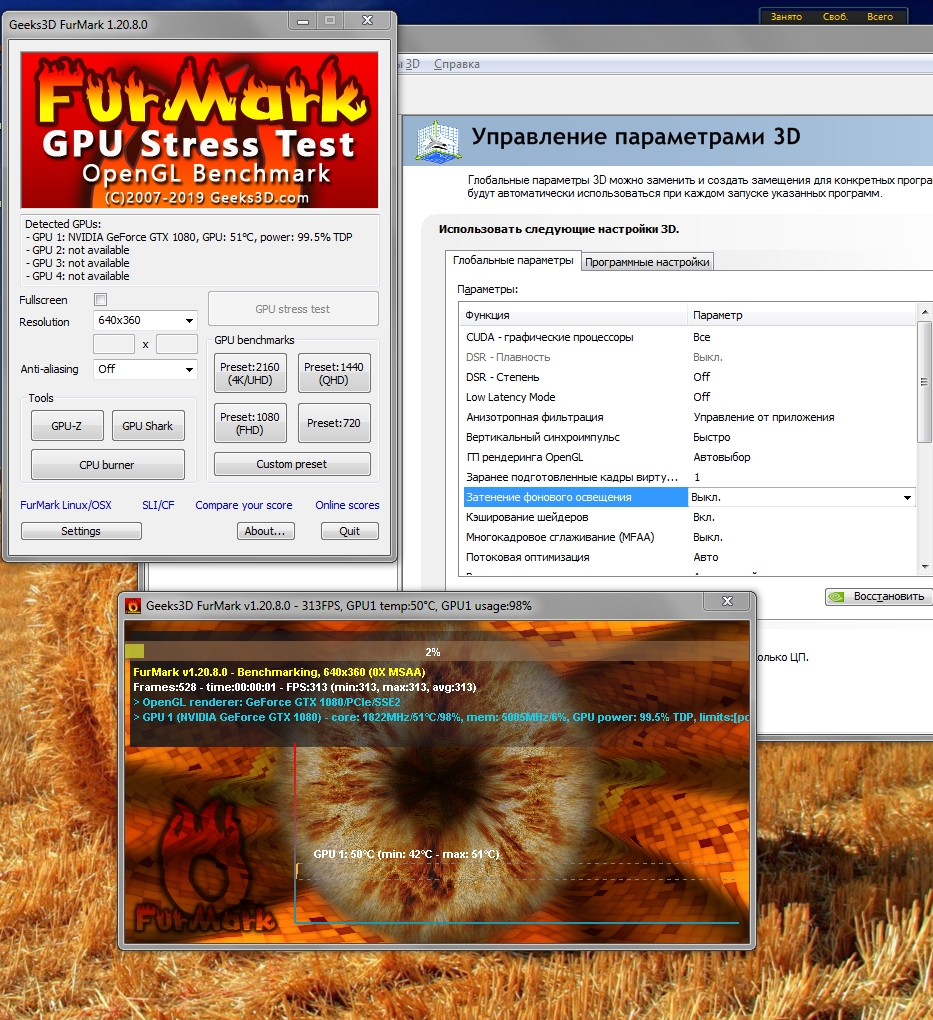
Task: Run the Preset:1080 (FHD) benchmark
Action: [250, 423]
